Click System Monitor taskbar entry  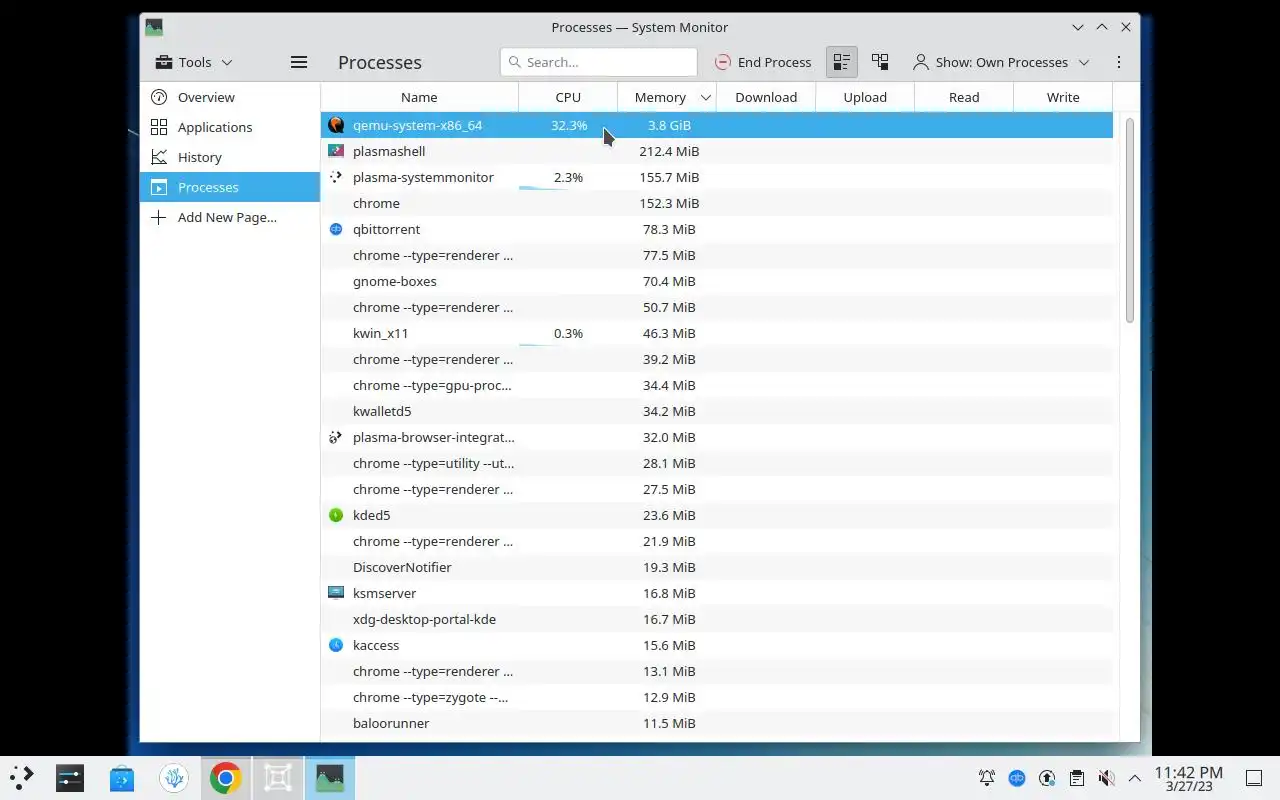tap(329, 777)
